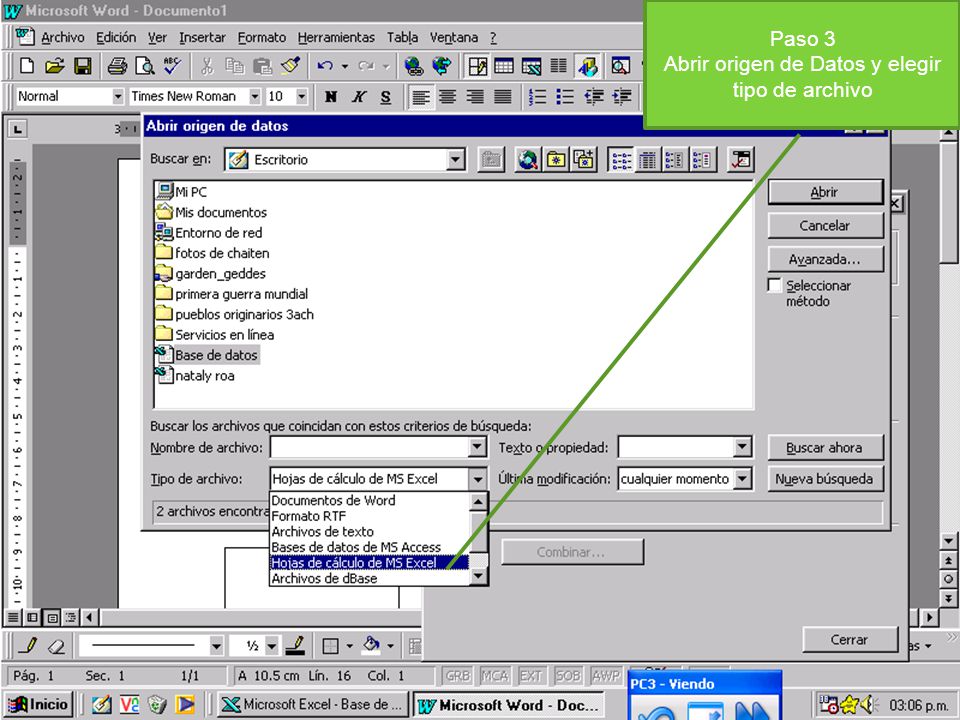
Task: Open the Normal style dropdown
Action: 118,96
